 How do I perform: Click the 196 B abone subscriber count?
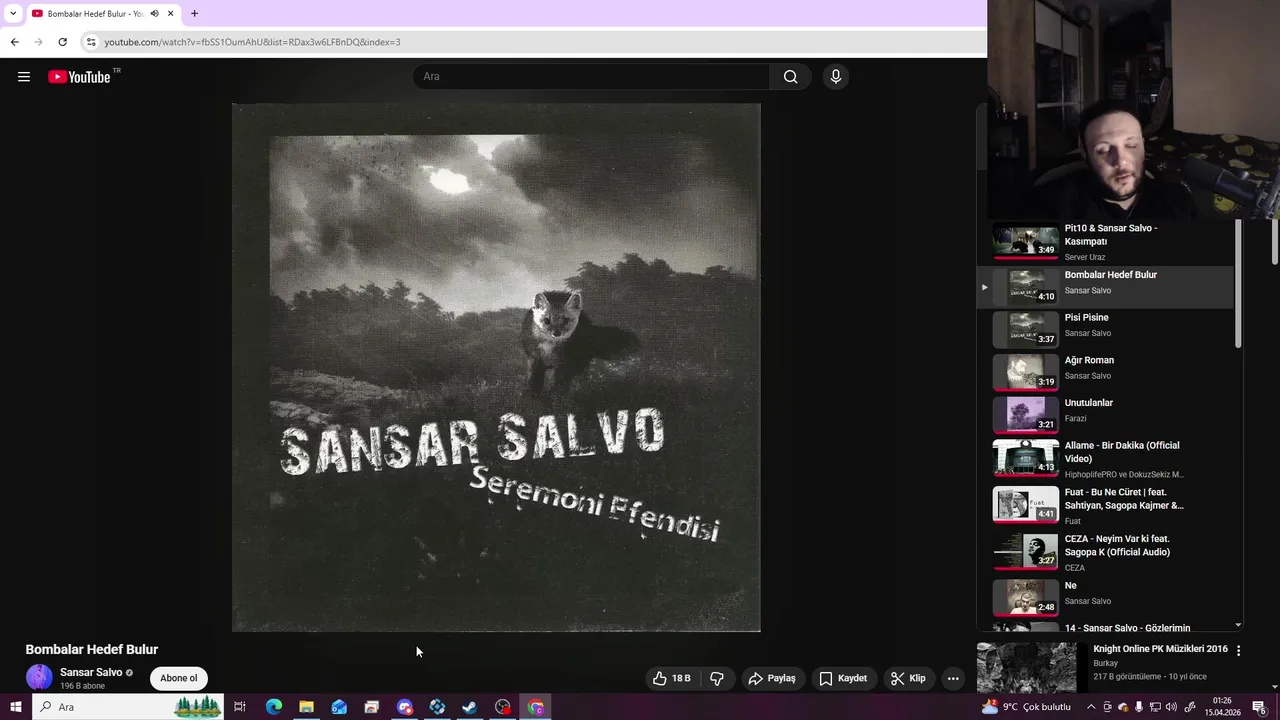[82, 686]
